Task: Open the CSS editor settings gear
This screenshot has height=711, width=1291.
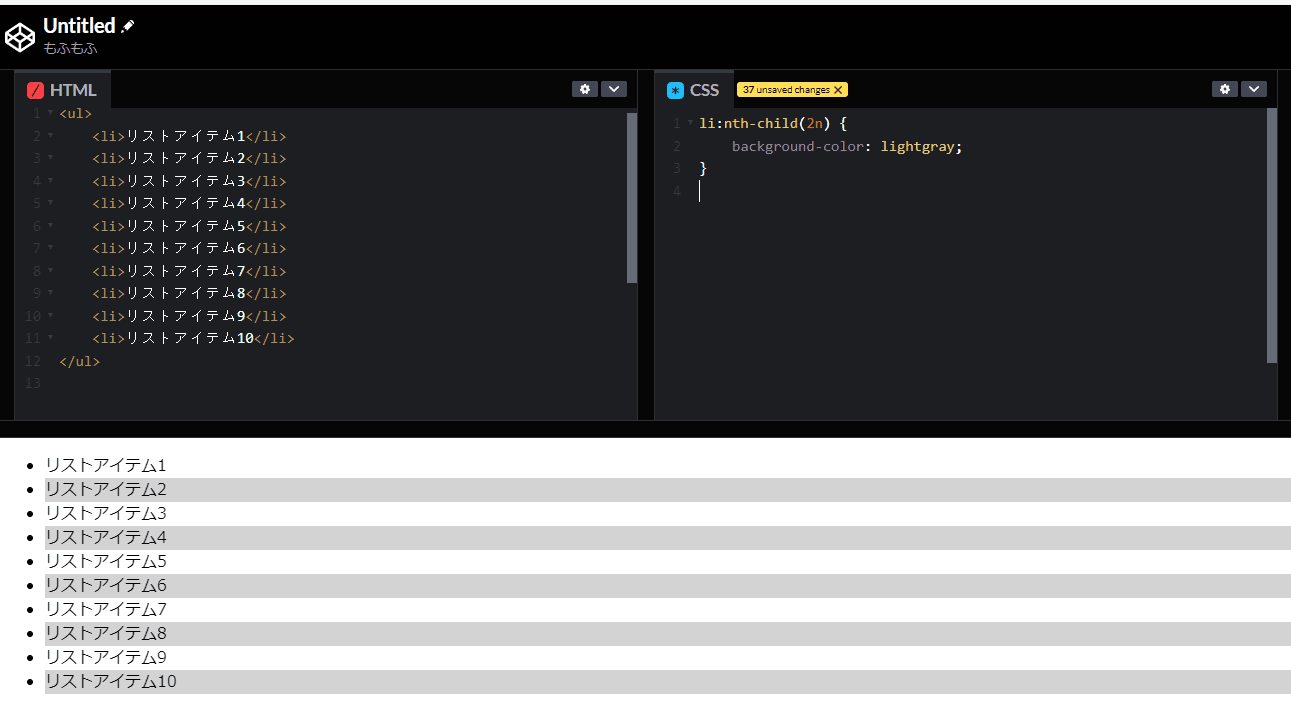Action: 1225,89
